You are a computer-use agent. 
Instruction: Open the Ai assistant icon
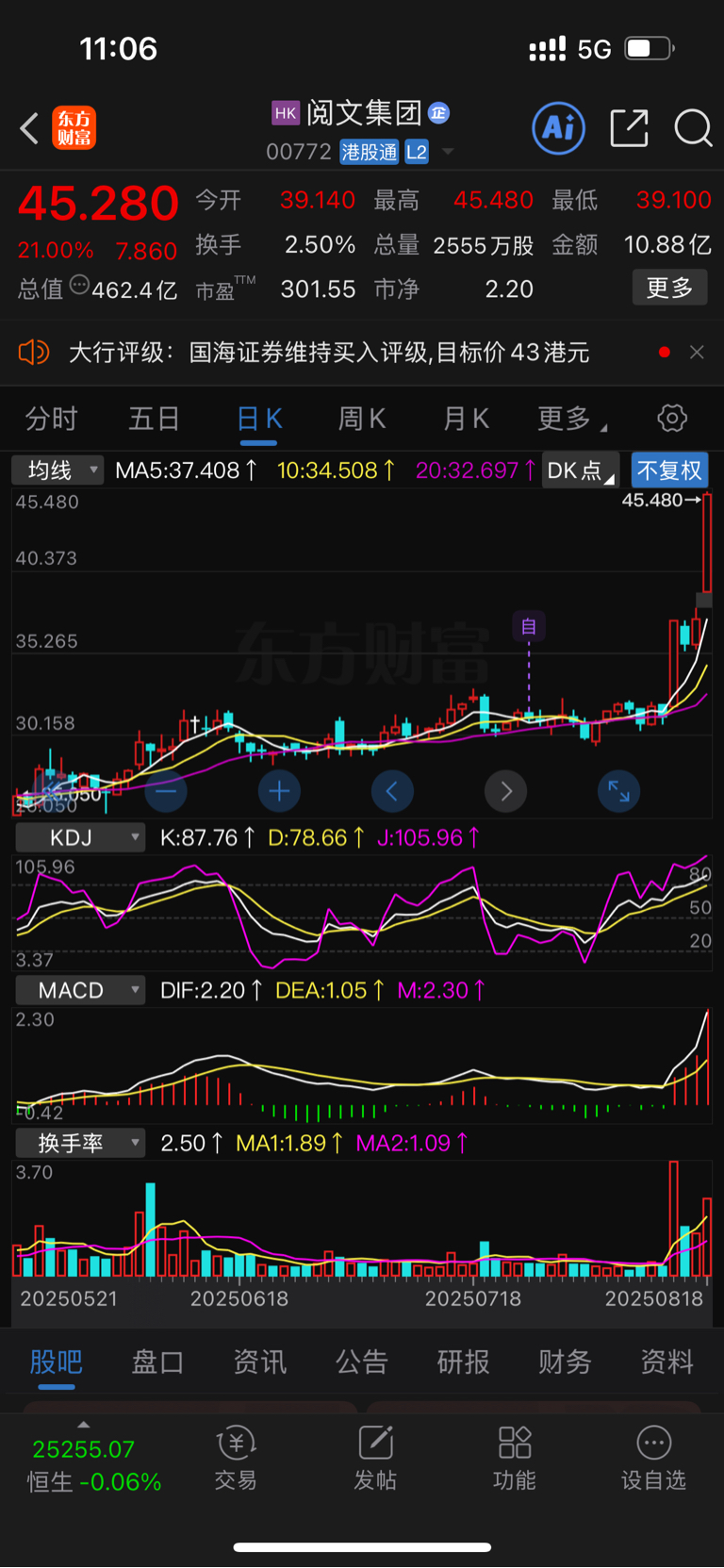(559, 128)
